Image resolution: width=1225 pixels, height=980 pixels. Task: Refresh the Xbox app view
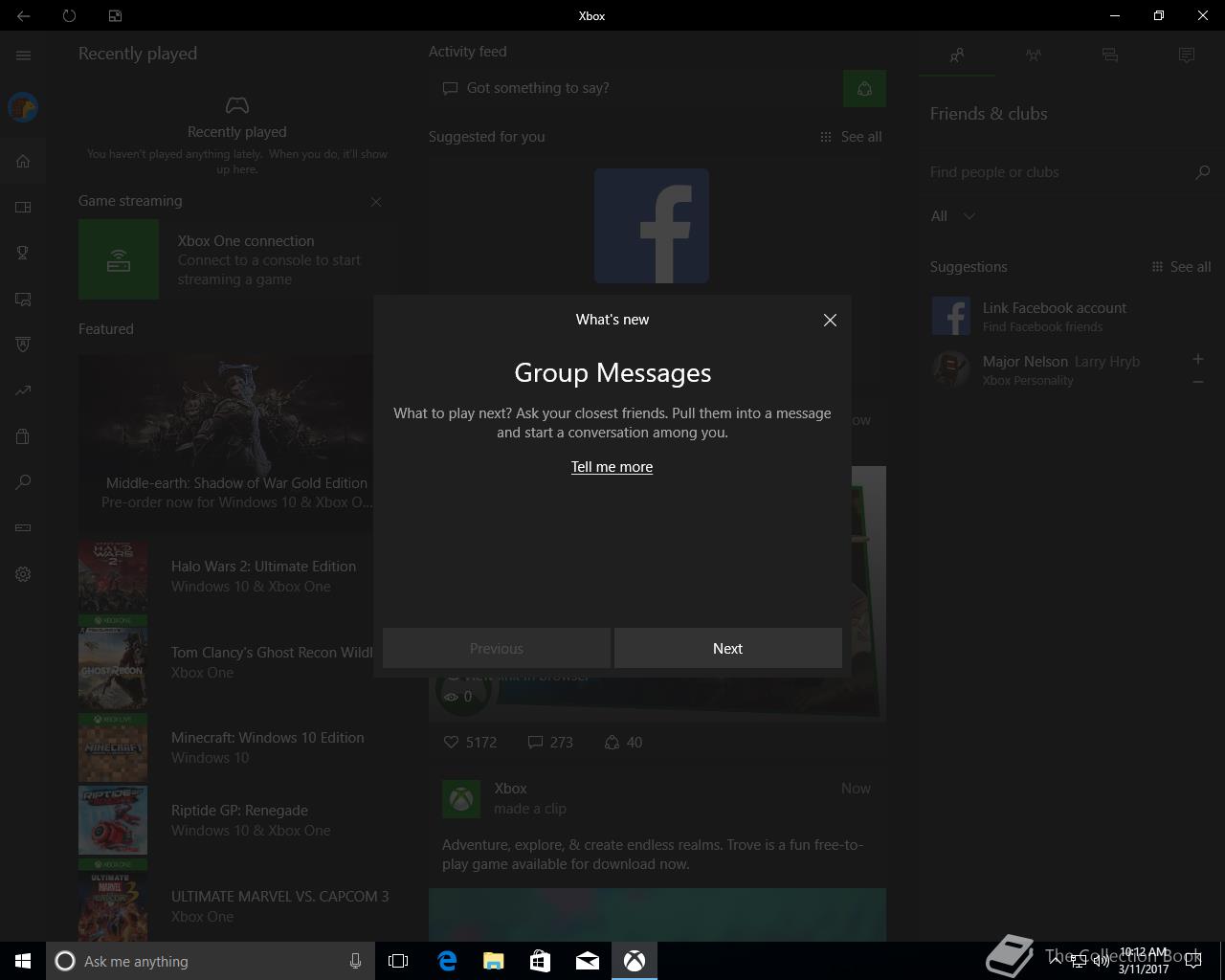pos(69,15)
